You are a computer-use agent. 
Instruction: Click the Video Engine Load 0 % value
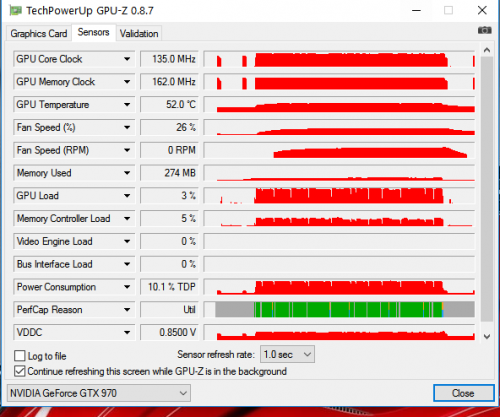coord(169,241)
